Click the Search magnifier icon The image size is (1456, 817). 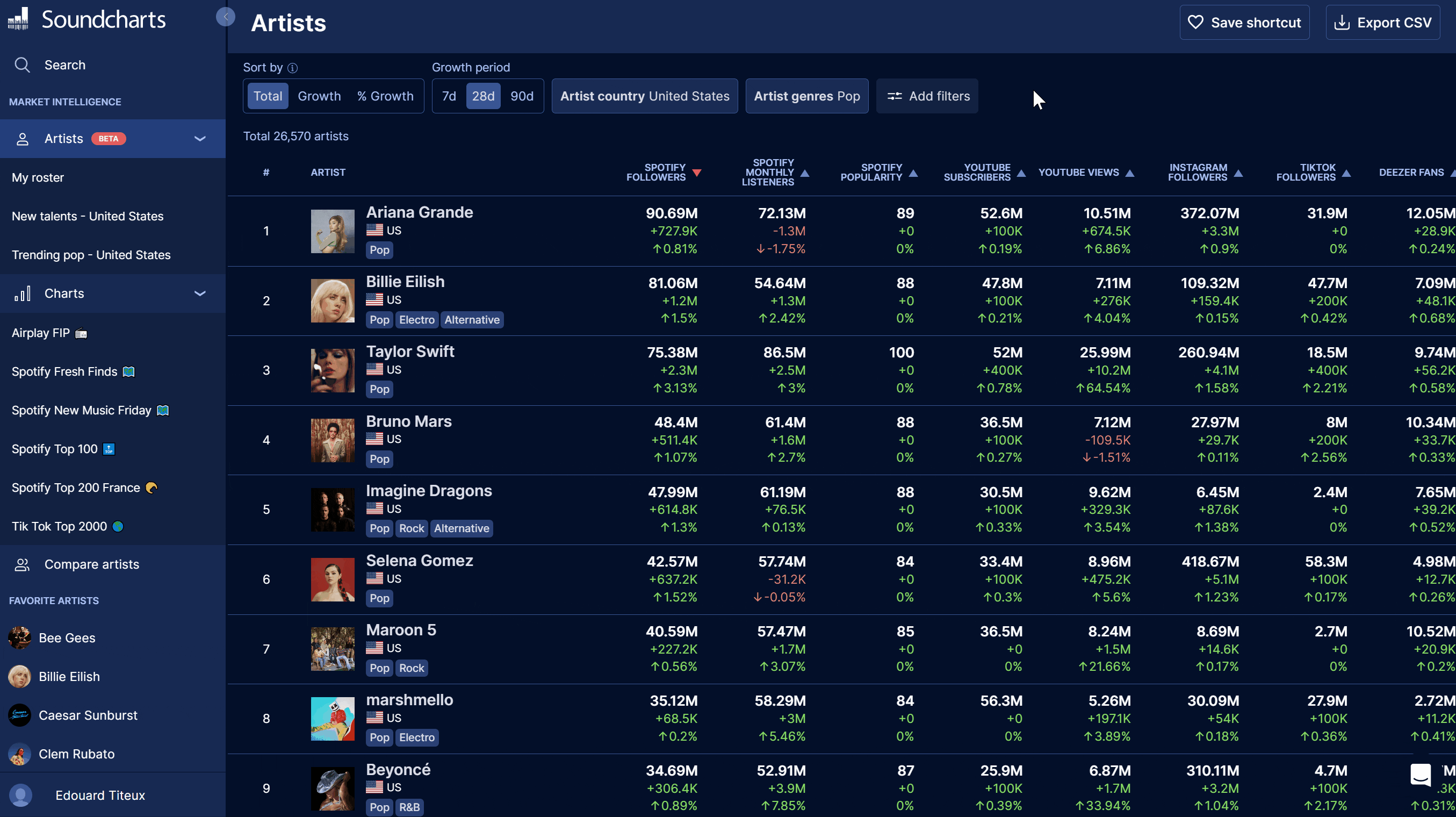point(22,65)
